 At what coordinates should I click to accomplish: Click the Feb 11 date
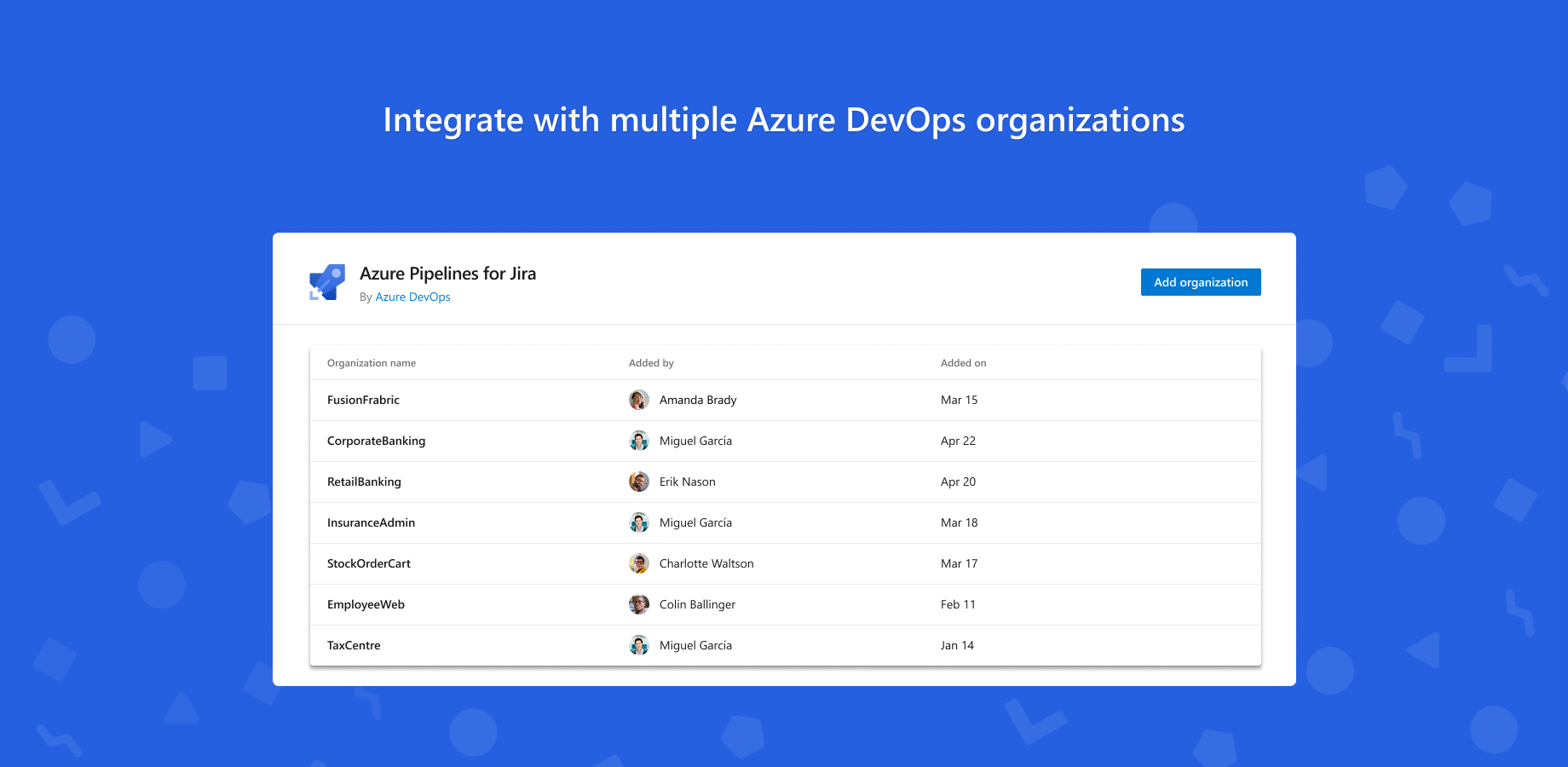pyautogui.click(x=958, y=604)
